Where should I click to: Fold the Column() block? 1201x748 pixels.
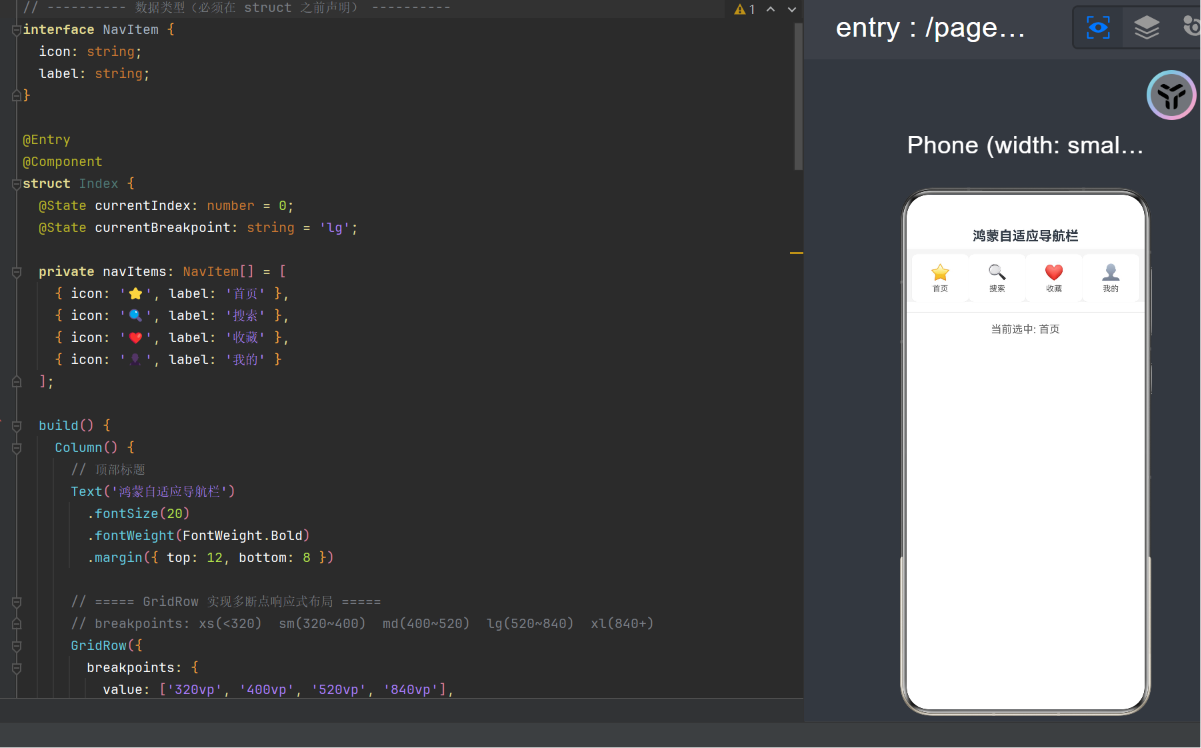(16, 448)
